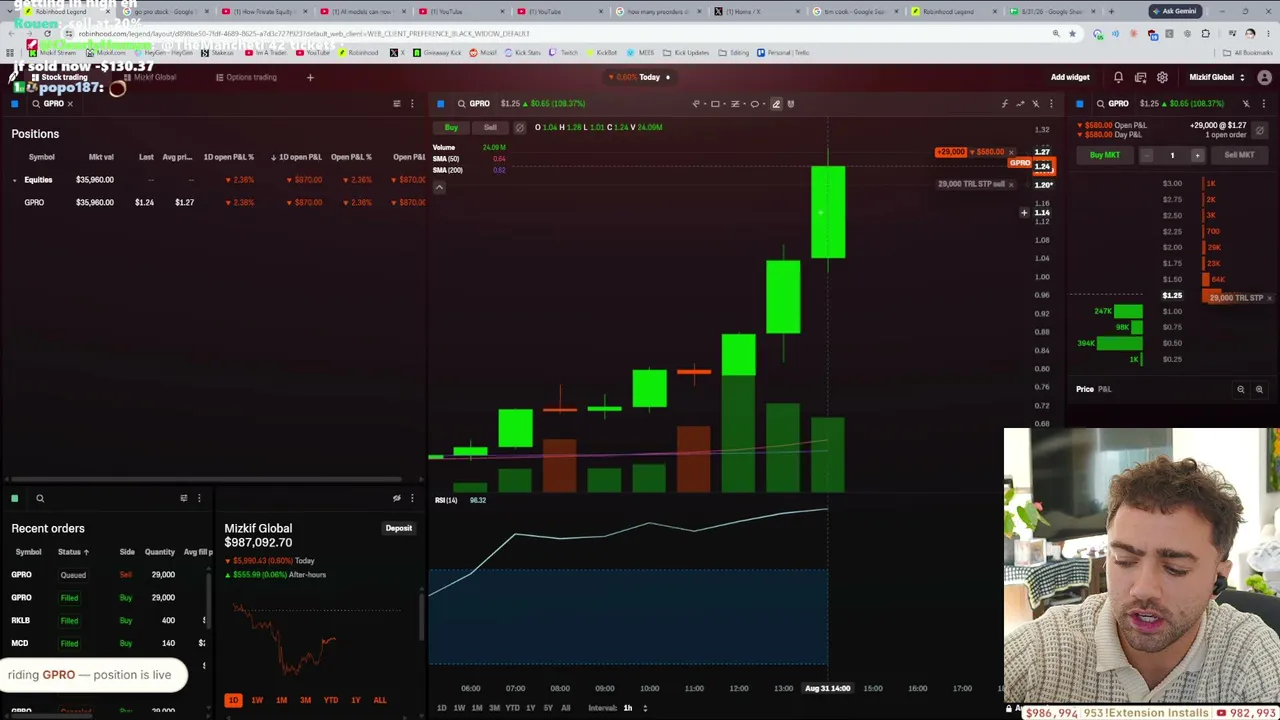
Task: Open the Mizkif Global account dropdown
Action: coord(1216,77)
